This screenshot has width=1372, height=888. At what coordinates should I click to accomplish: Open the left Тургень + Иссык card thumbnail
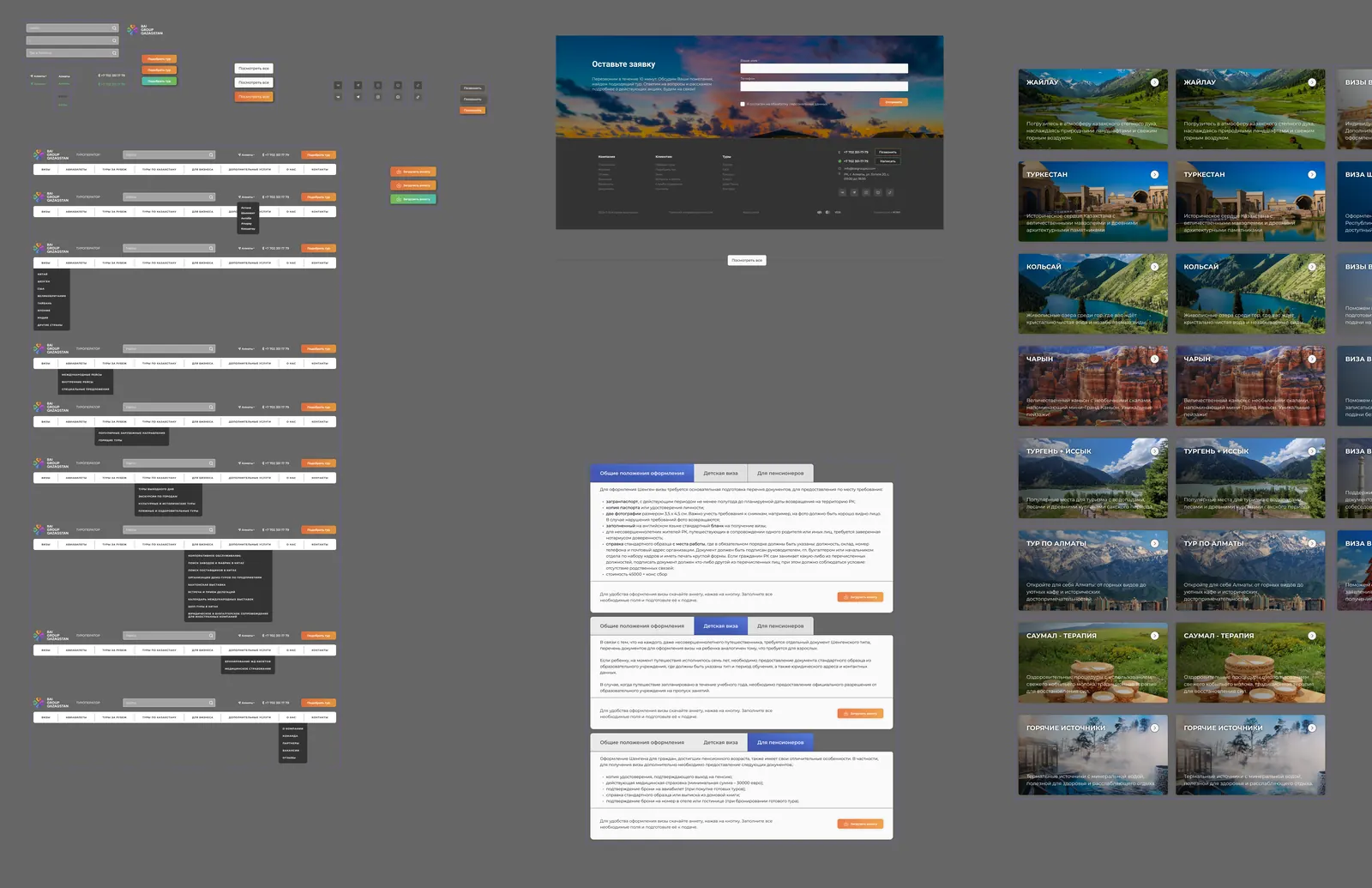click(1093, 478)
